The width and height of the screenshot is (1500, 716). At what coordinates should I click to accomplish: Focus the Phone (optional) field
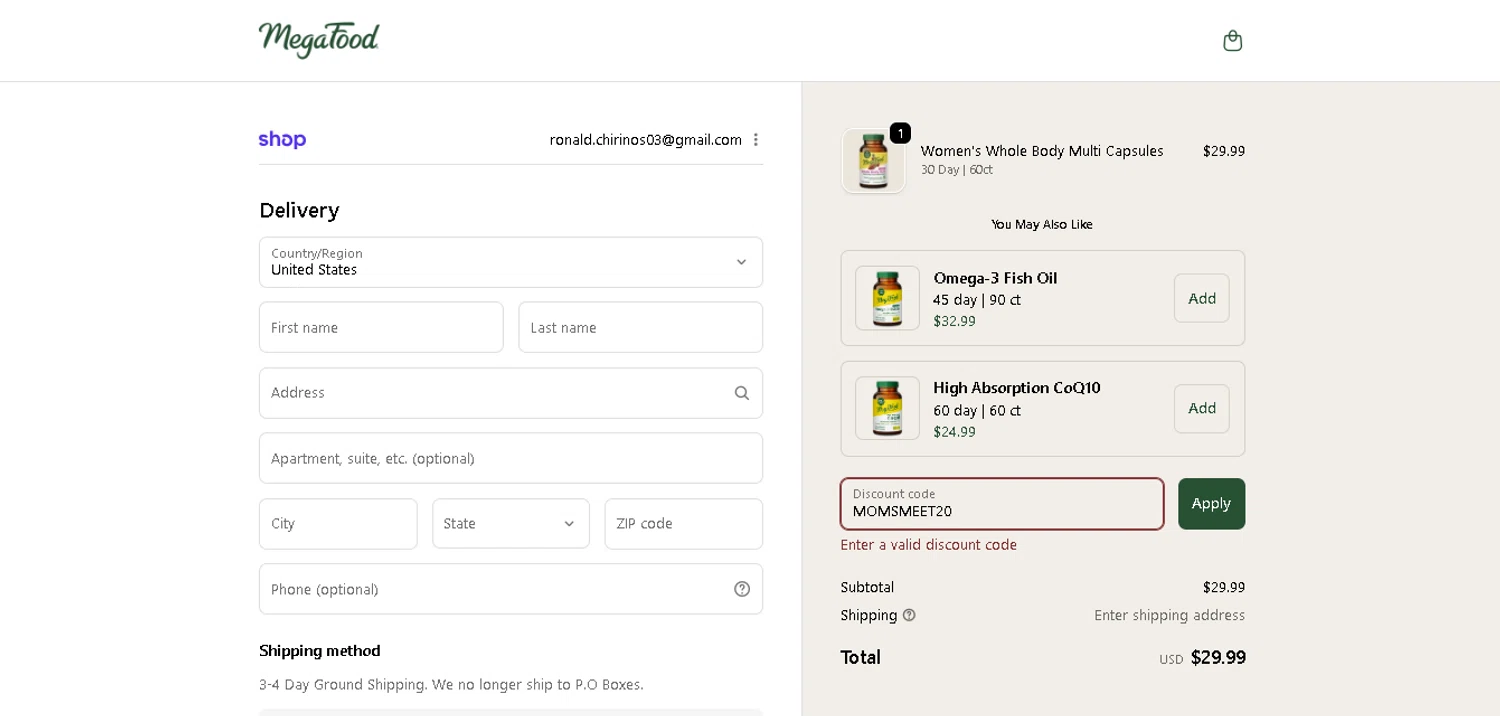[511, 589]
